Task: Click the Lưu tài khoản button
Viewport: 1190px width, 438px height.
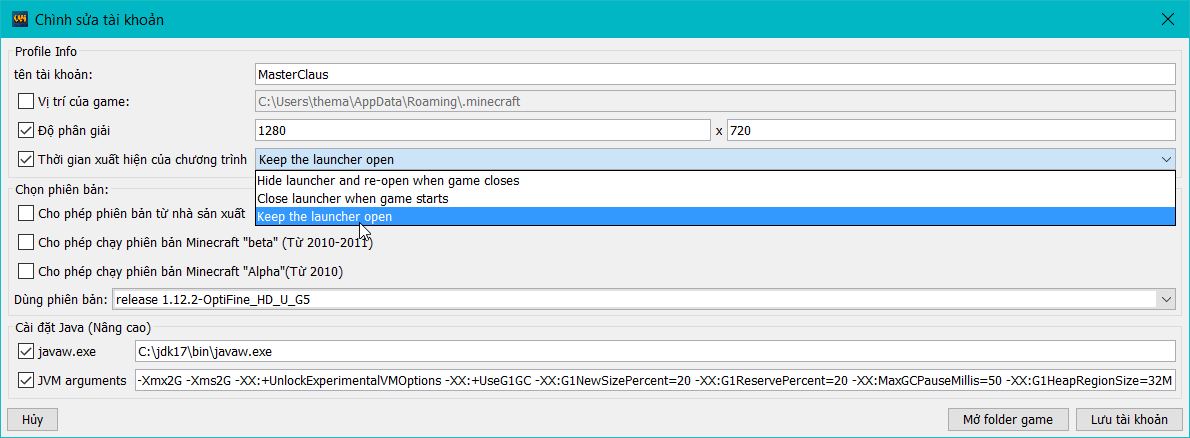Action: click(1129, 420)
